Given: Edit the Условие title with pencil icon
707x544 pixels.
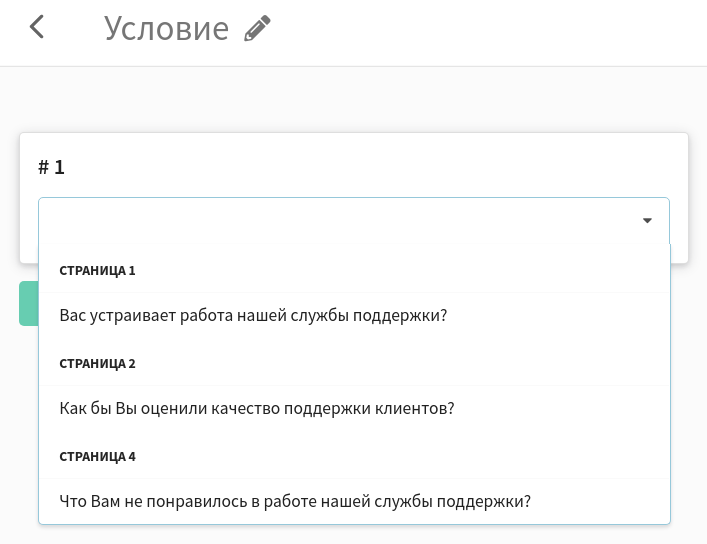Looking at the screenshot, I should [x=257, y=28].
